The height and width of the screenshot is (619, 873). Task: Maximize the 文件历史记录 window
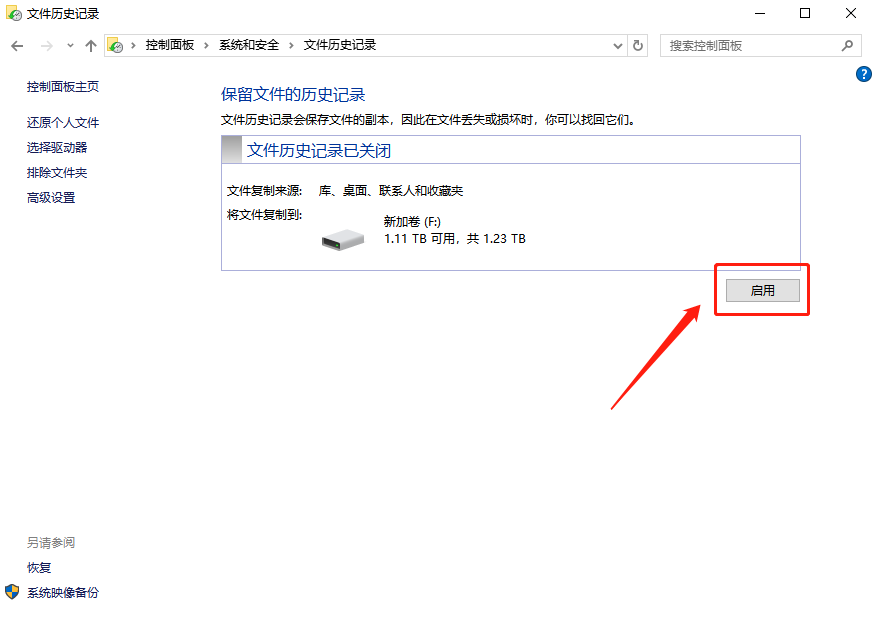coord(805,13)
